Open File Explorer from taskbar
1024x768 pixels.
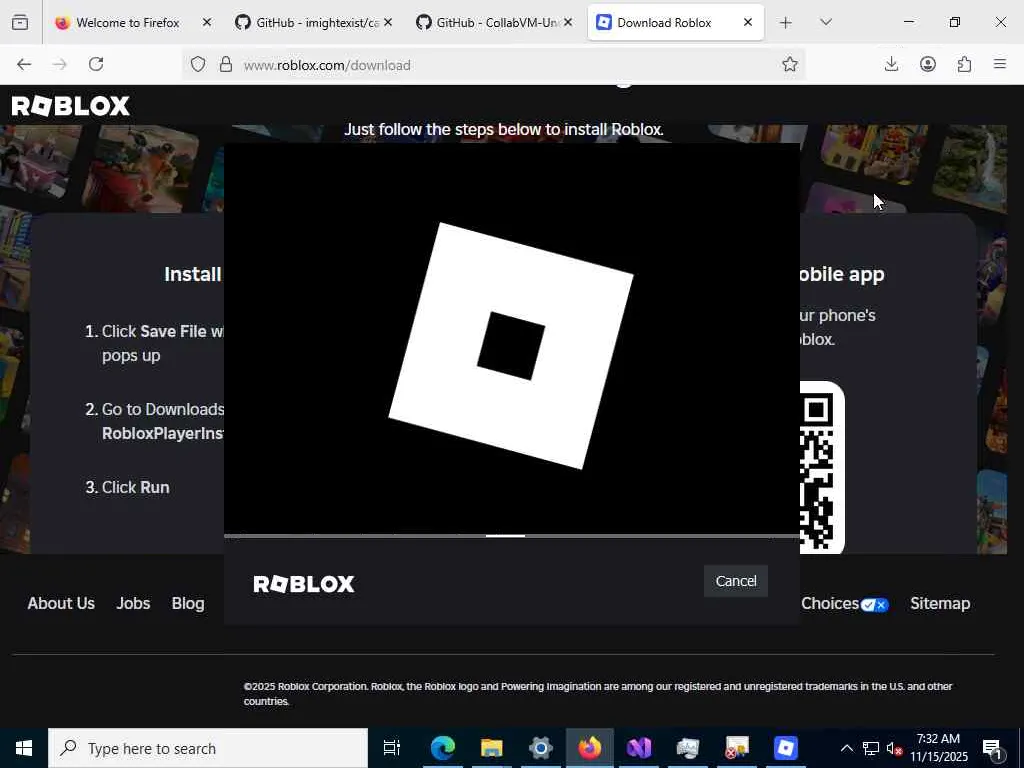(492, 748)
